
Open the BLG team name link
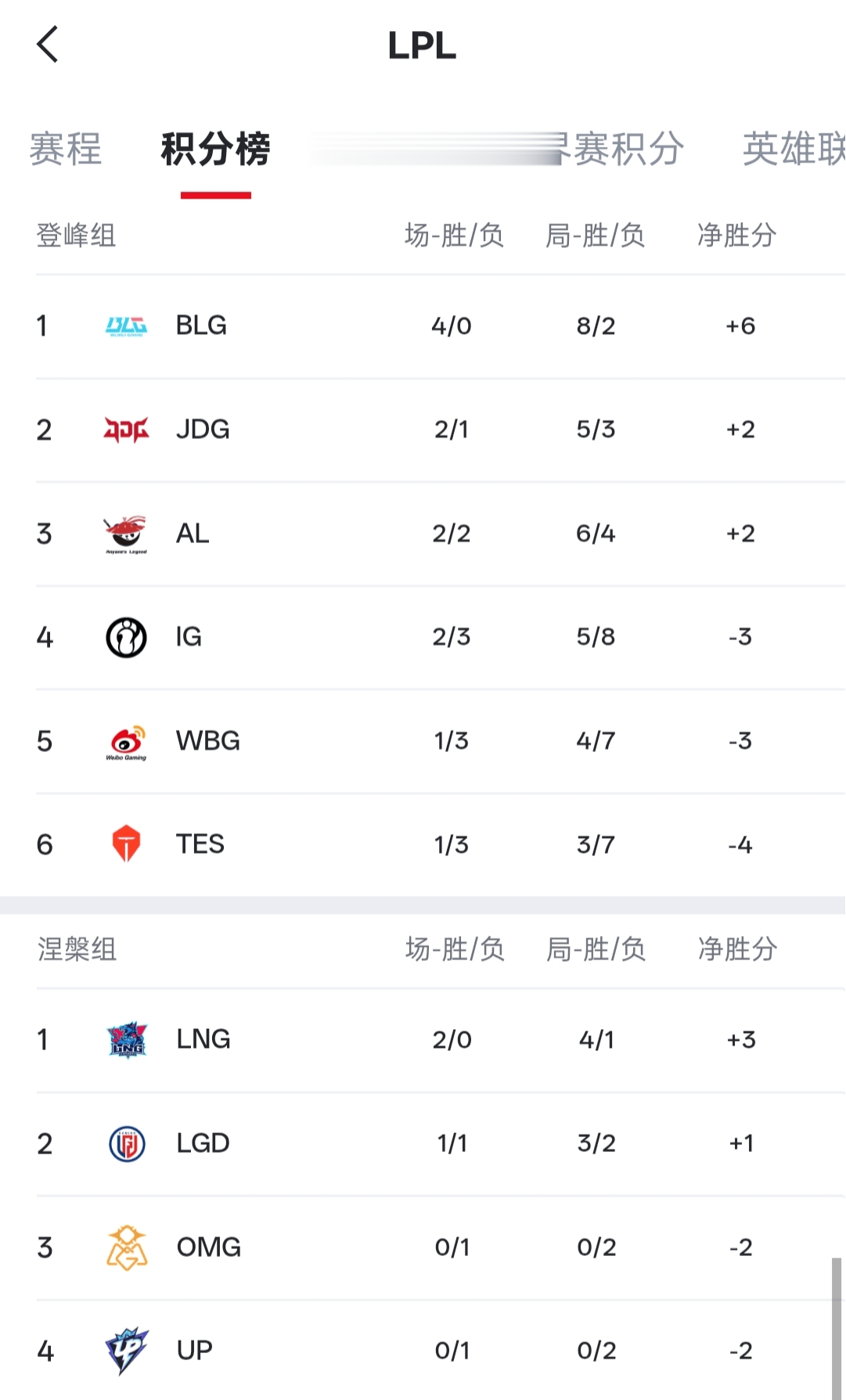[x=201, y=326]
